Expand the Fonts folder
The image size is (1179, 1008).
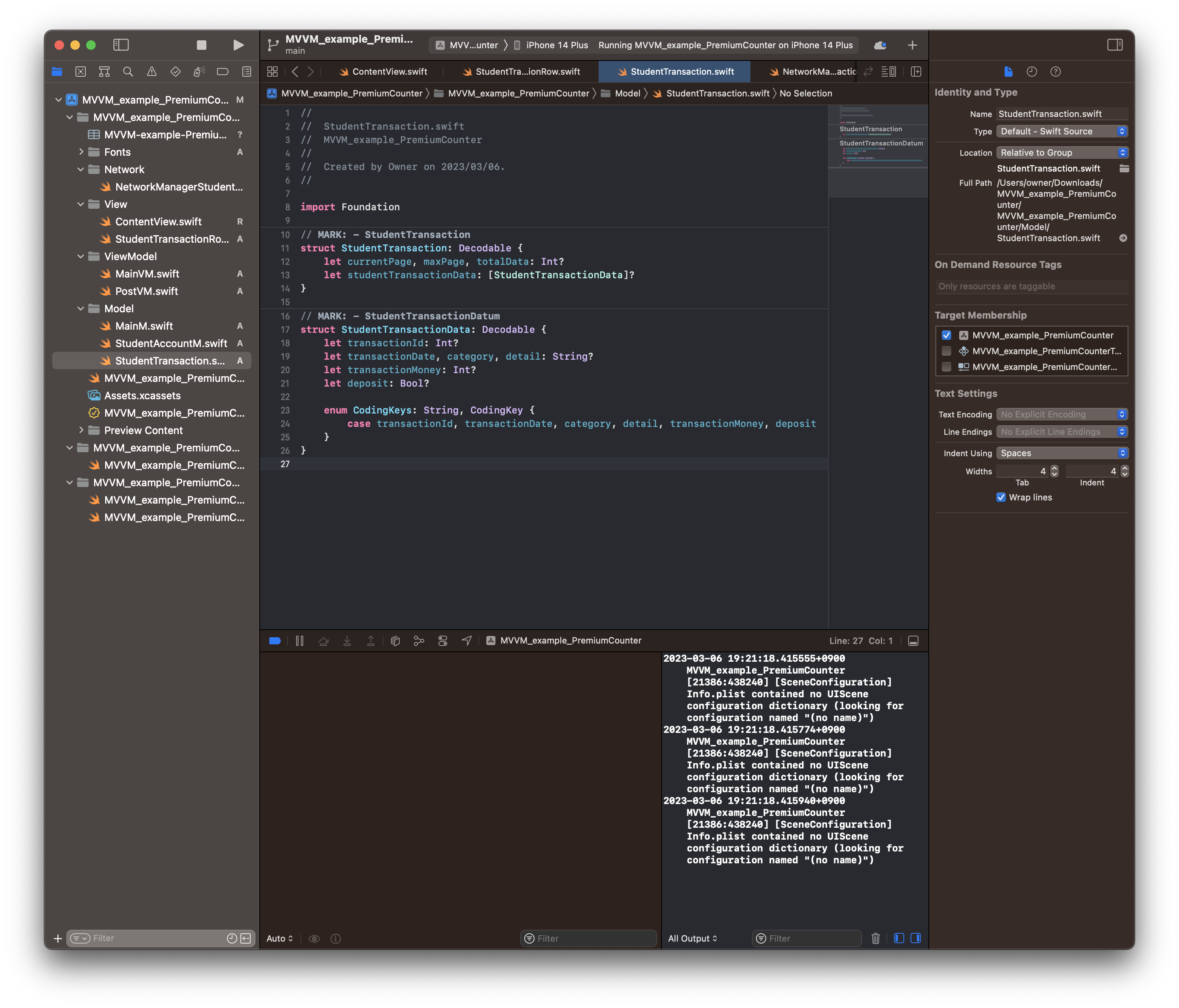(x=81, y=152)
